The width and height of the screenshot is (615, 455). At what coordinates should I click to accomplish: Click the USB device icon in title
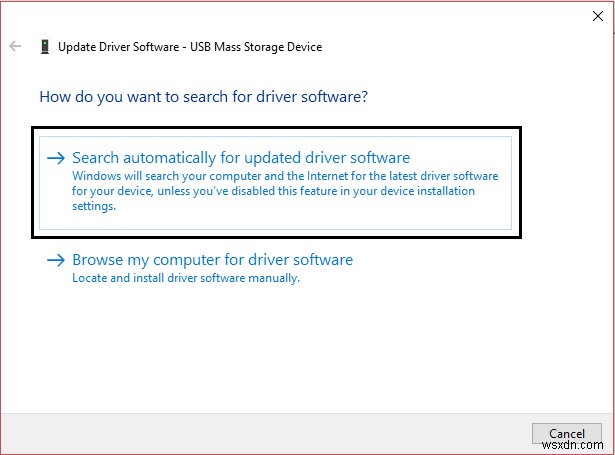[x=45, y=47]
